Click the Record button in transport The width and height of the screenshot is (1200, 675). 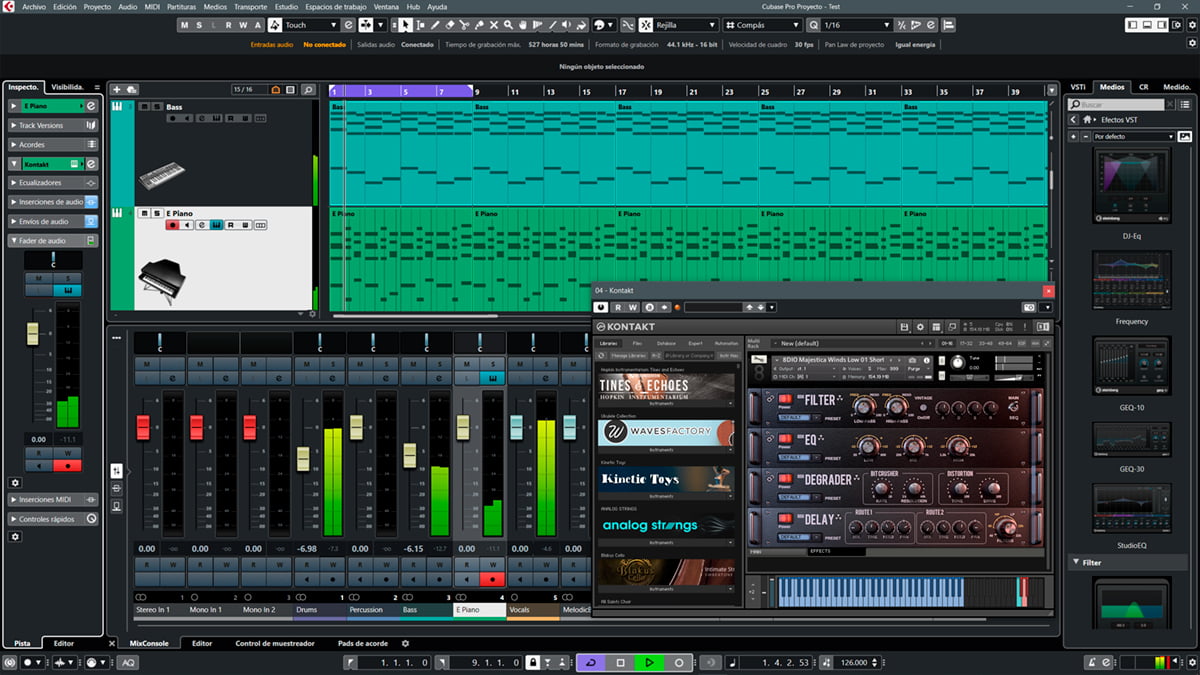click(678, 662)
